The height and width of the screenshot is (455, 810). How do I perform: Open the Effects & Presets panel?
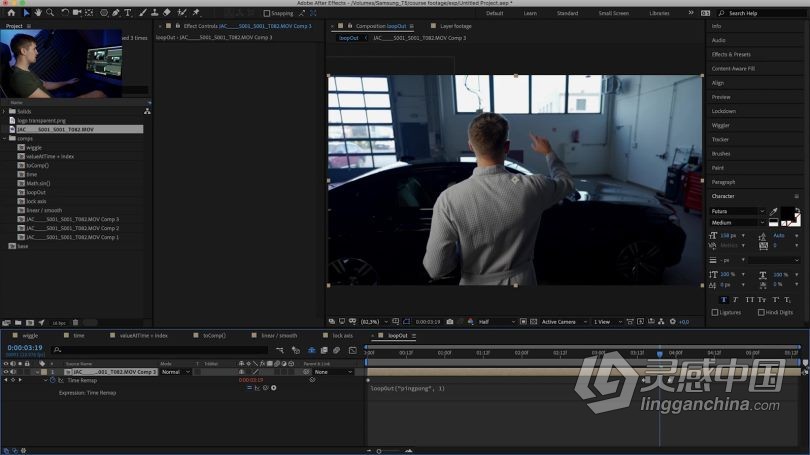tap(731, 54)
